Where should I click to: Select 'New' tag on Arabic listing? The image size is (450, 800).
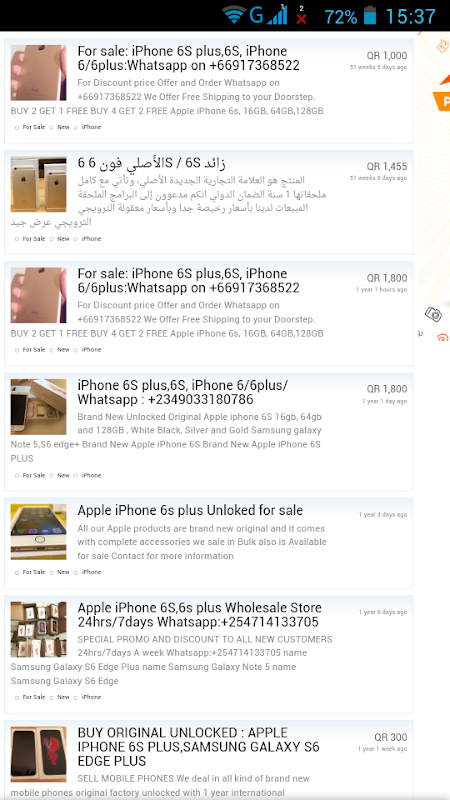[x=60, y=238]
